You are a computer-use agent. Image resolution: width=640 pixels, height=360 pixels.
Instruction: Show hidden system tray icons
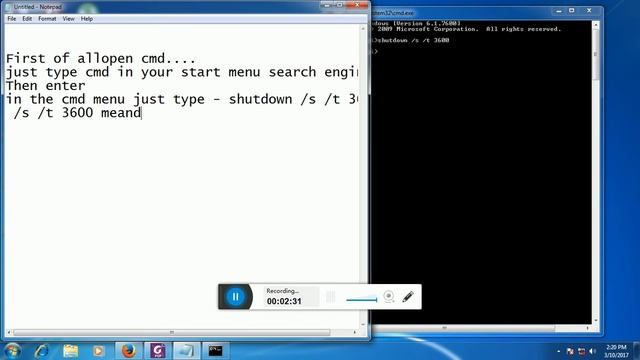558,351
